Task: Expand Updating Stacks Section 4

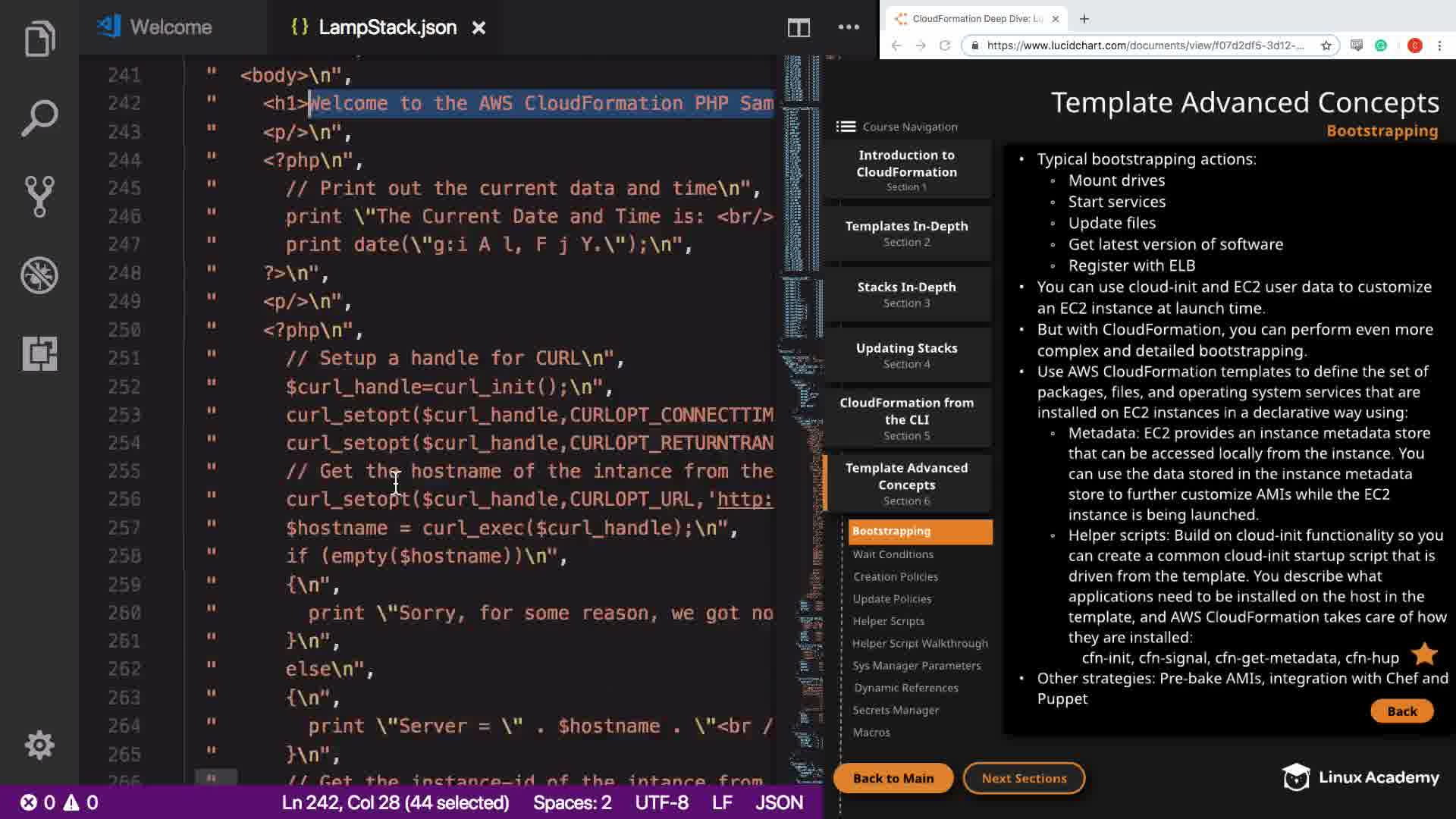Action: (x=906, y=356)
